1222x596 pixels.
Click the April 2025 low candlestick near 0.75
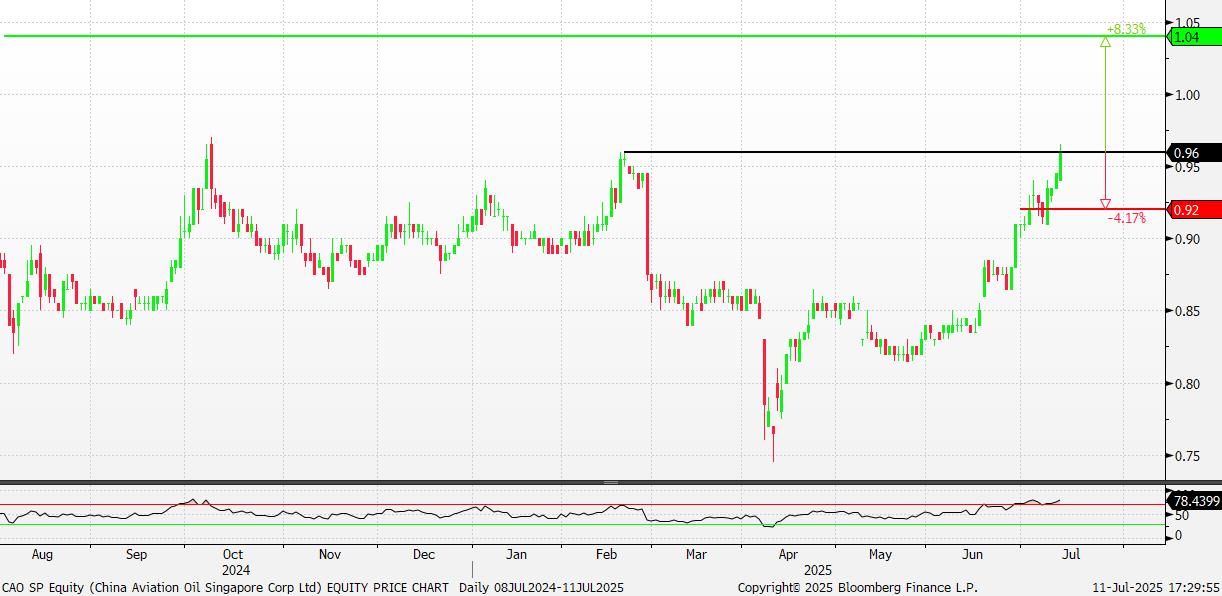(773, 443)
